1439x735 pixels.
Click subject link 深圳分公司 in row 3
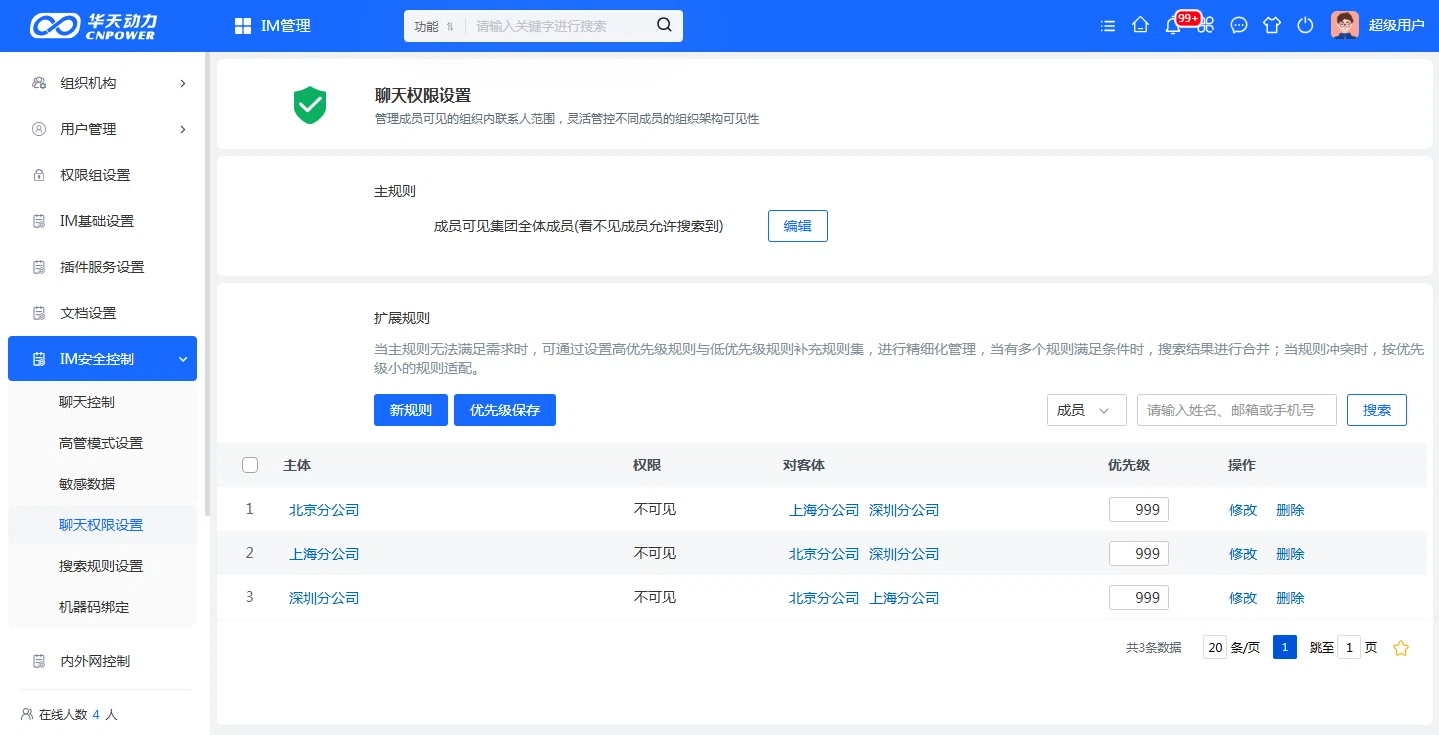(324, 598)
